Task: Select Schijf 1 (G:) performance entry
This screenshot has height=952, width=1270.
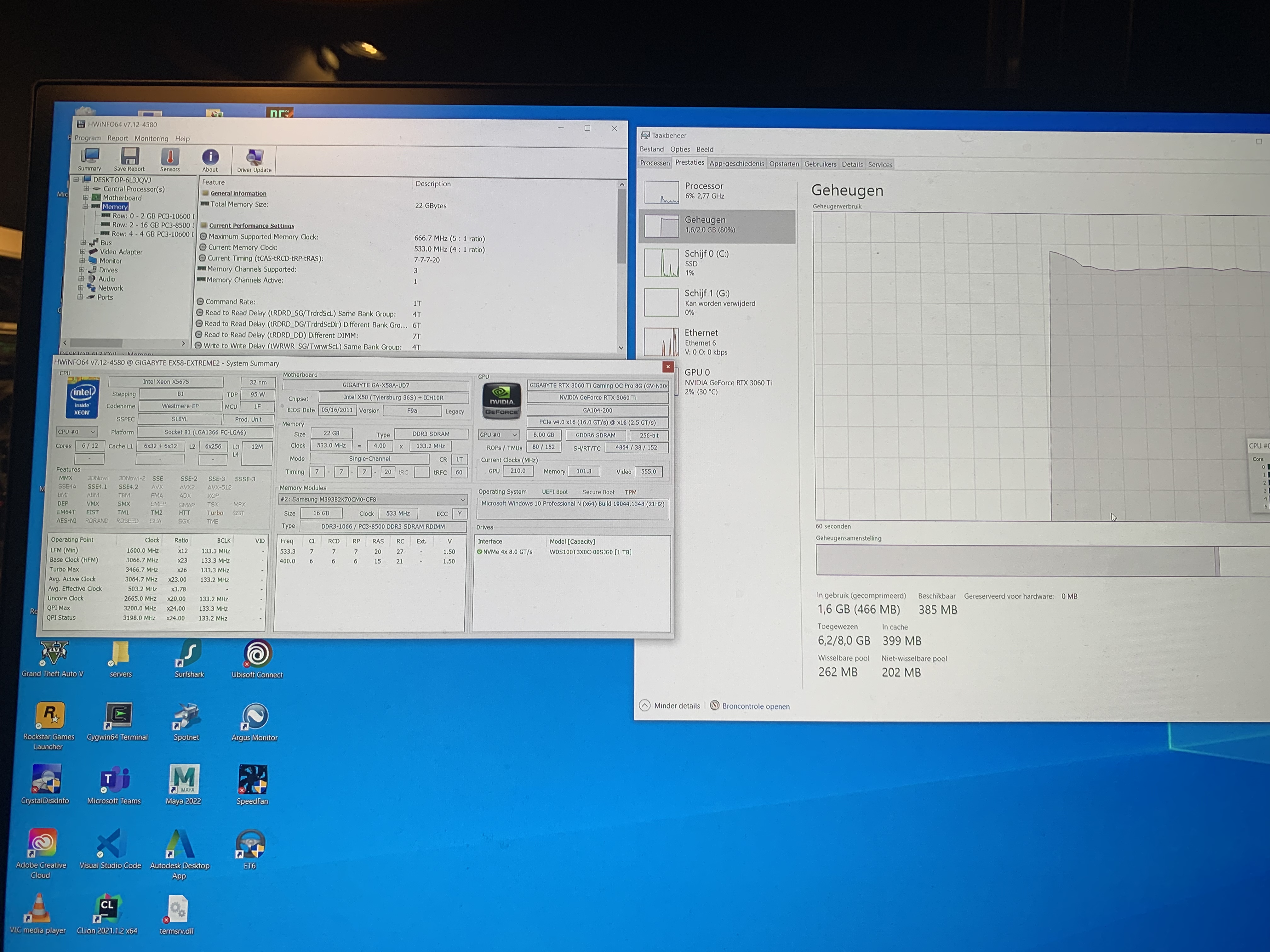Action: (x=717, y=303)
